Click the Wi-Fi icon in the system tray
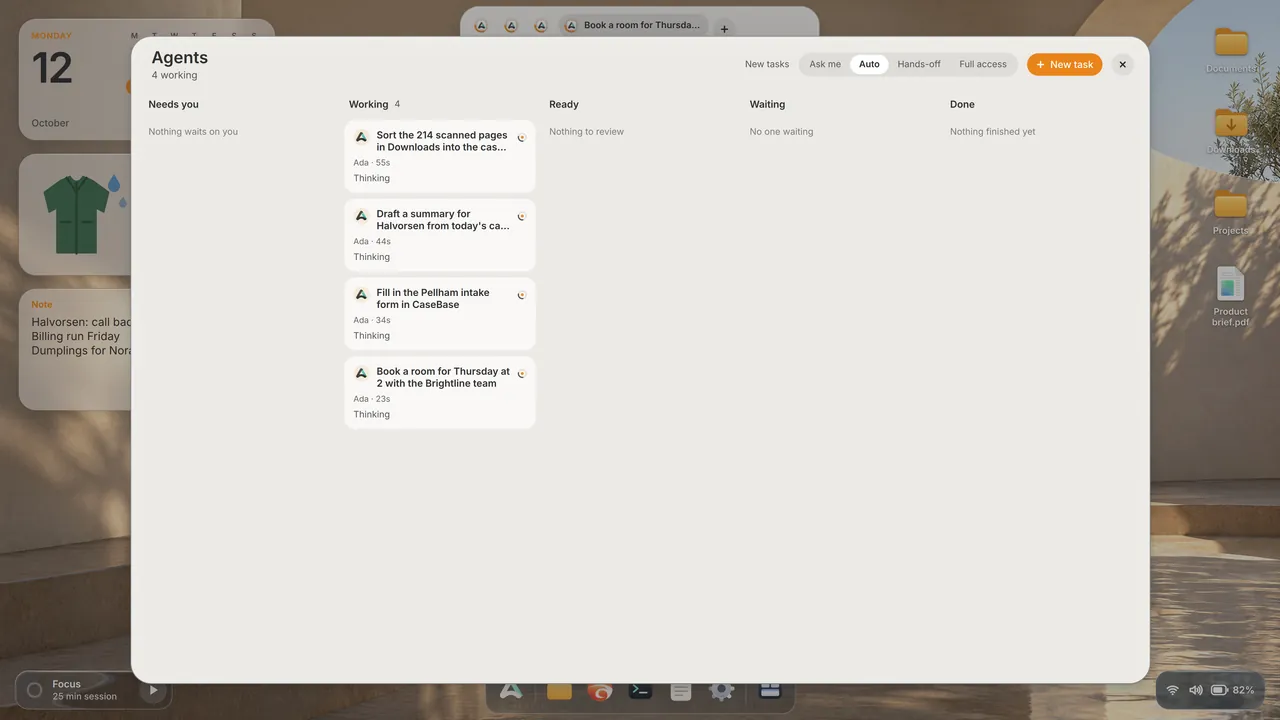Viewport: 1280px width, 720px height. pyautogui.click(x=1173, y=690)
